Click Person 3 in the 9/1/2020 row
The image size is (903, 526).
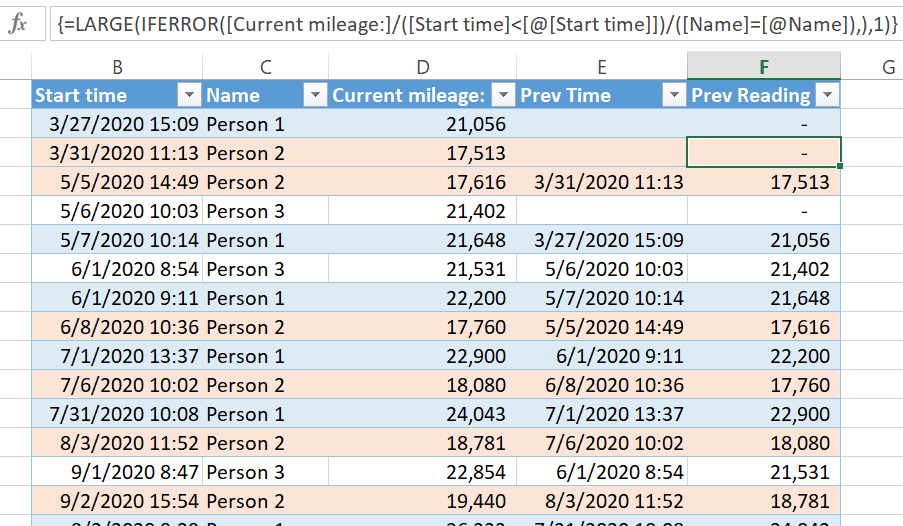(x=265, y=472)
